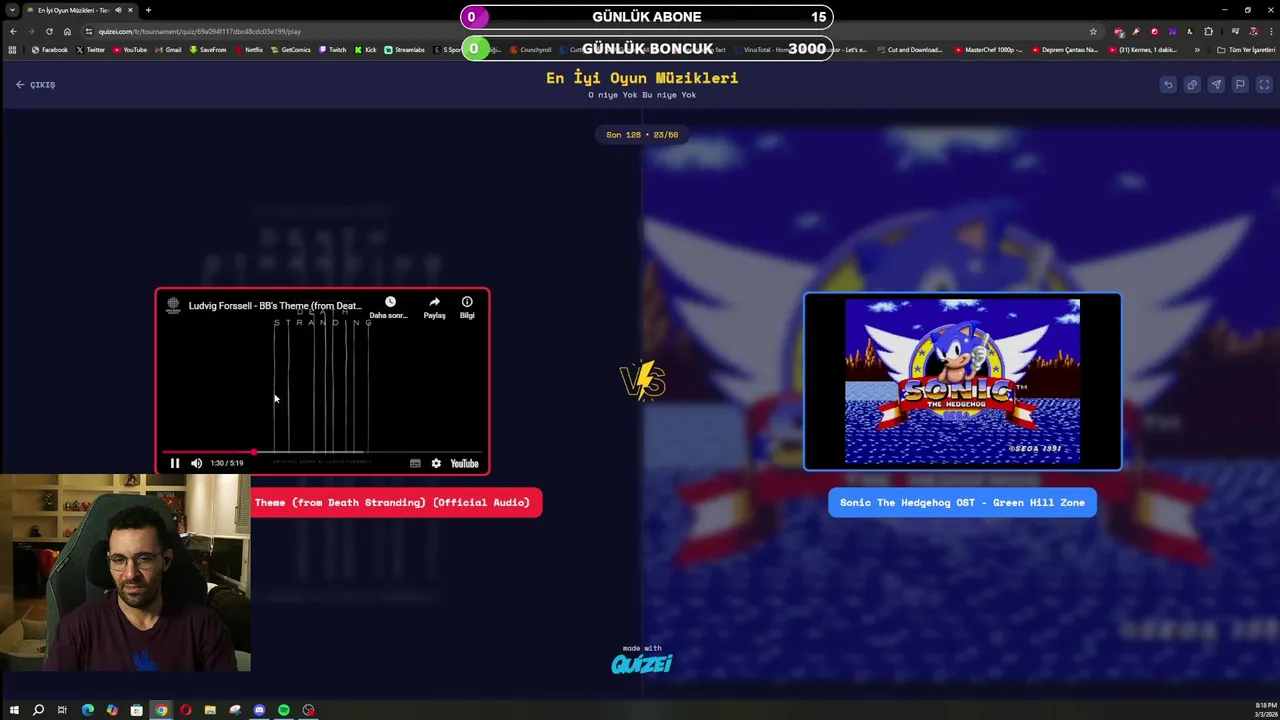This screenshot has width=1280, height=720.
Task: Open the Streamlabs bookmark
Action: (405, 50)
